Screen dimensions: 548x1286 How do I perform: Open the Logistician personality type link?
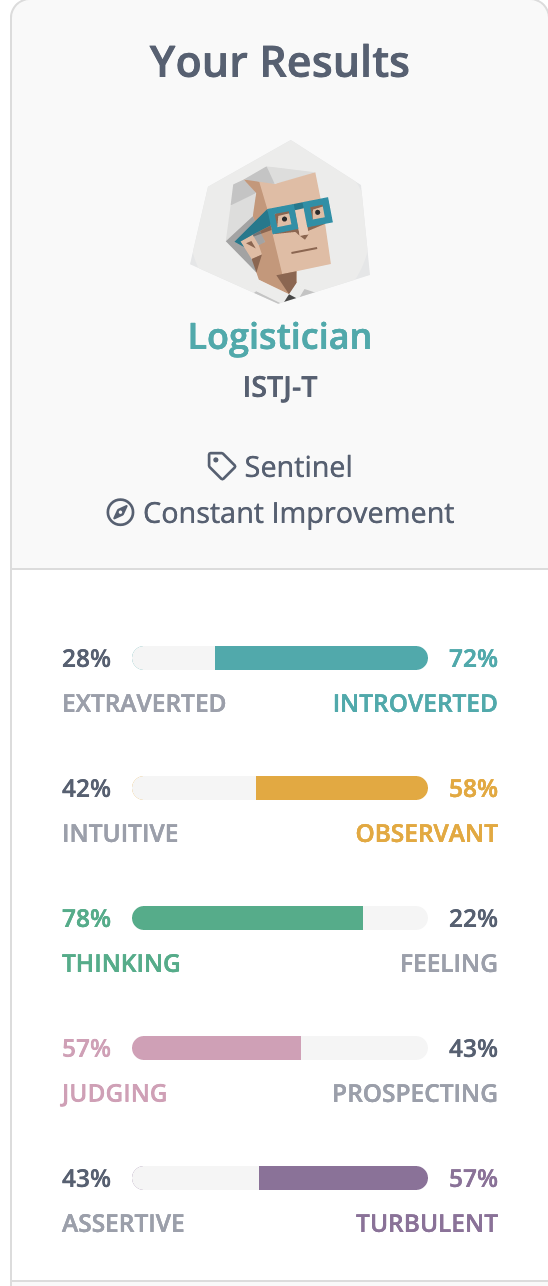(x=280, y=337)
